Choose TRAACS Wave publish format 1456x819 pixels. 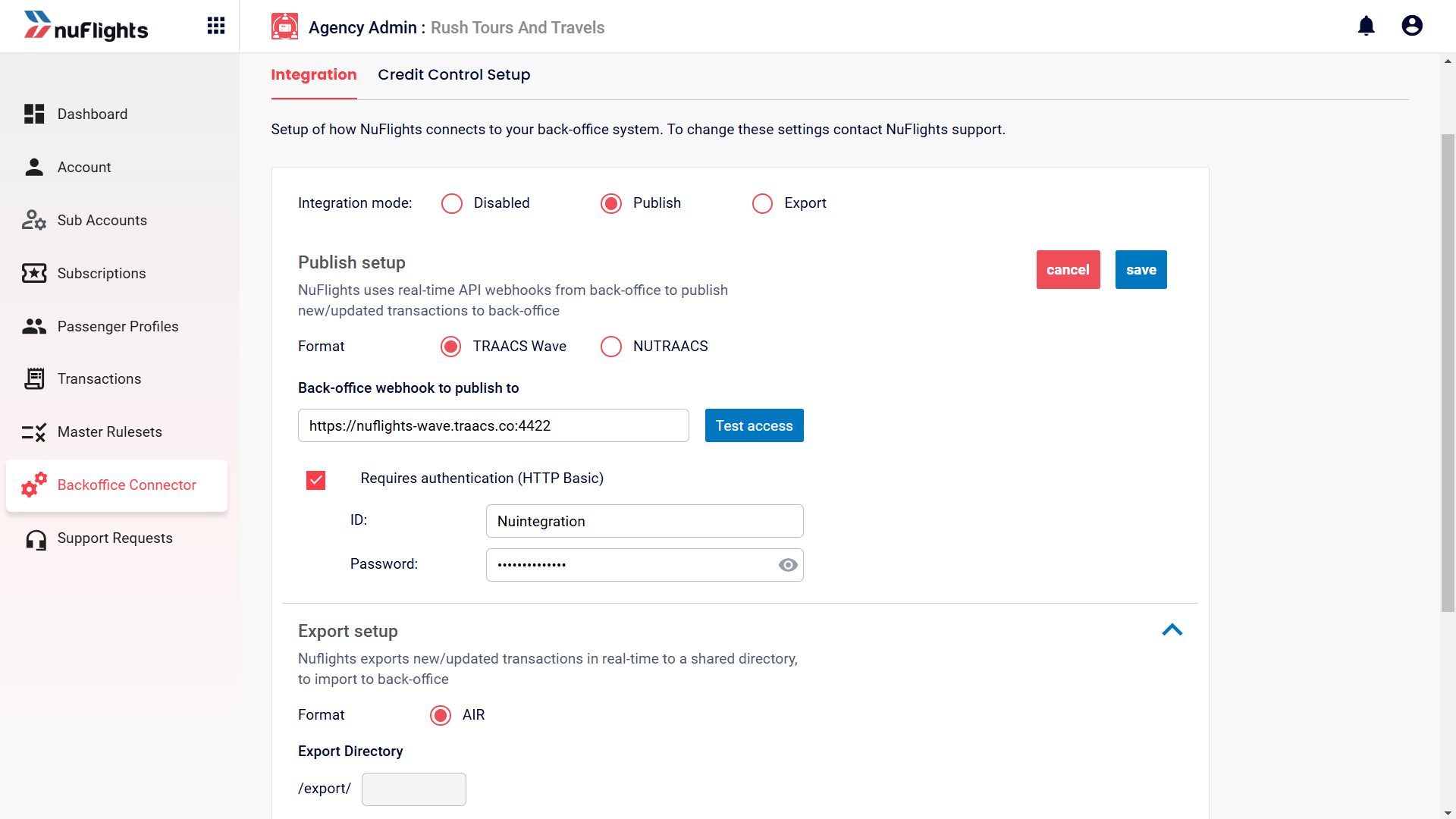pos(451,347)
